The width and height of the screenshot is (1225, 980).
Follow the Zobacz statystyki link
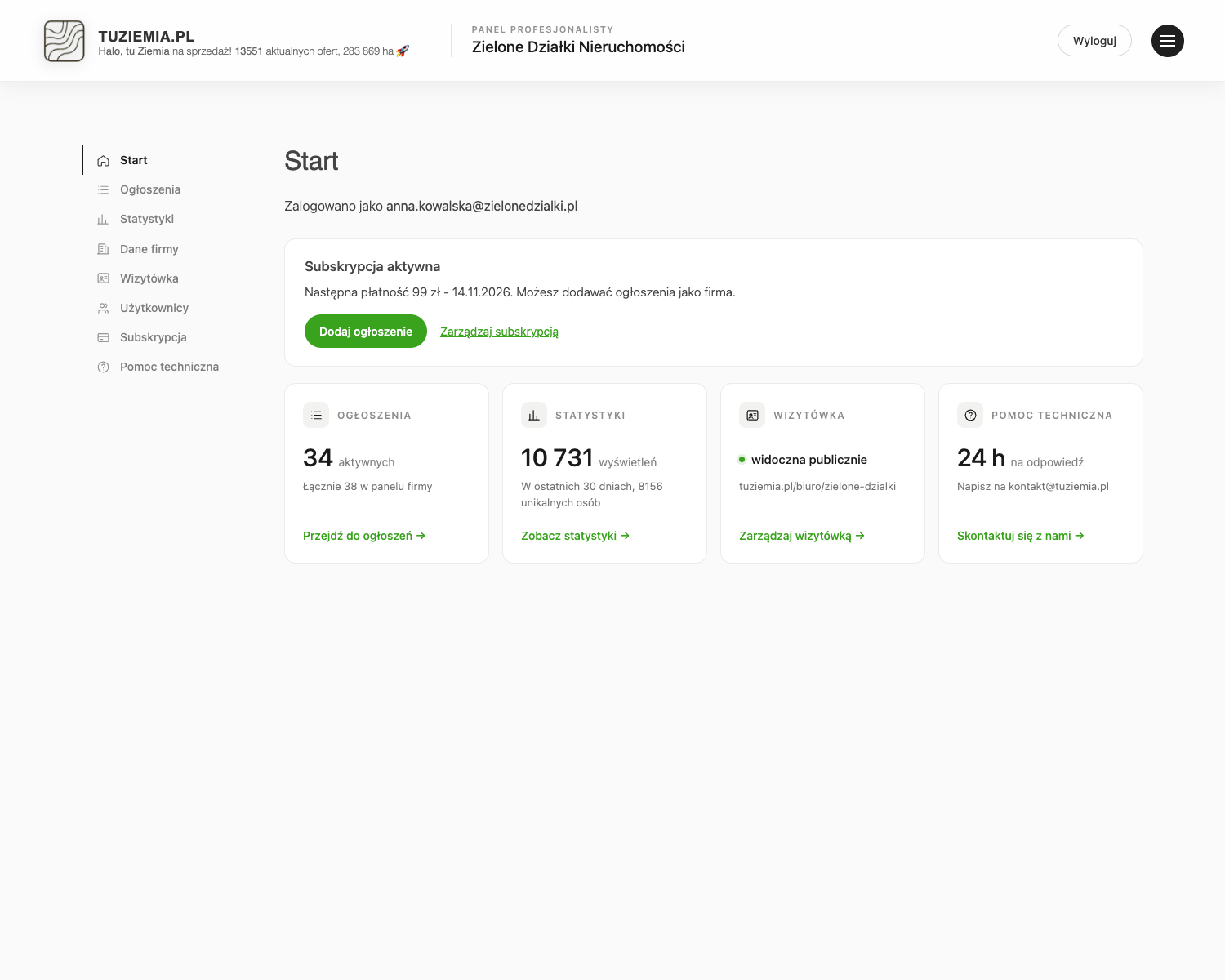[x=576, y=536]
